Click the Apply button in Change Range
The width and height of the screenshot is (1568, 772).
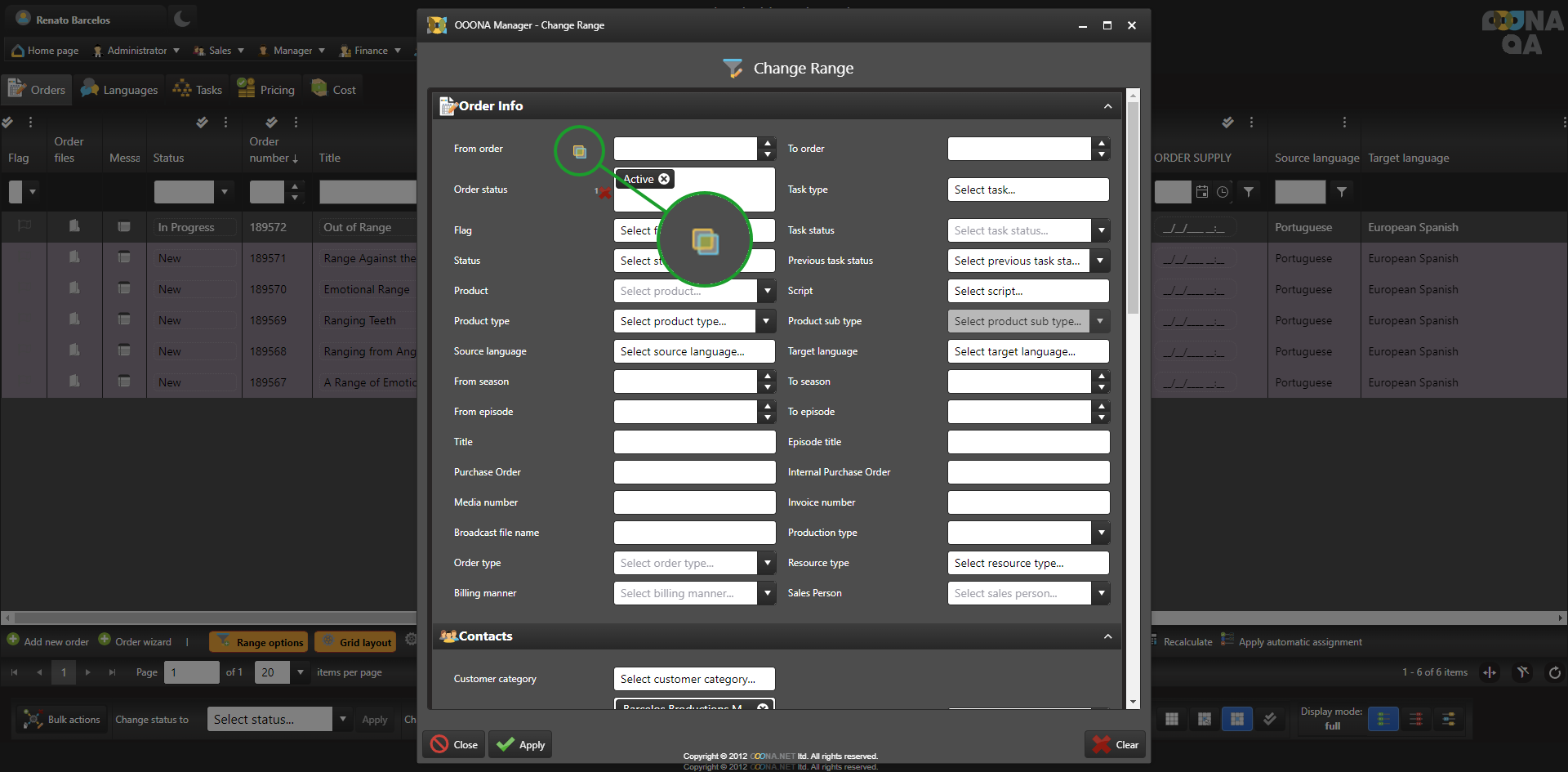pyautogui.click(x=520, y=744)
